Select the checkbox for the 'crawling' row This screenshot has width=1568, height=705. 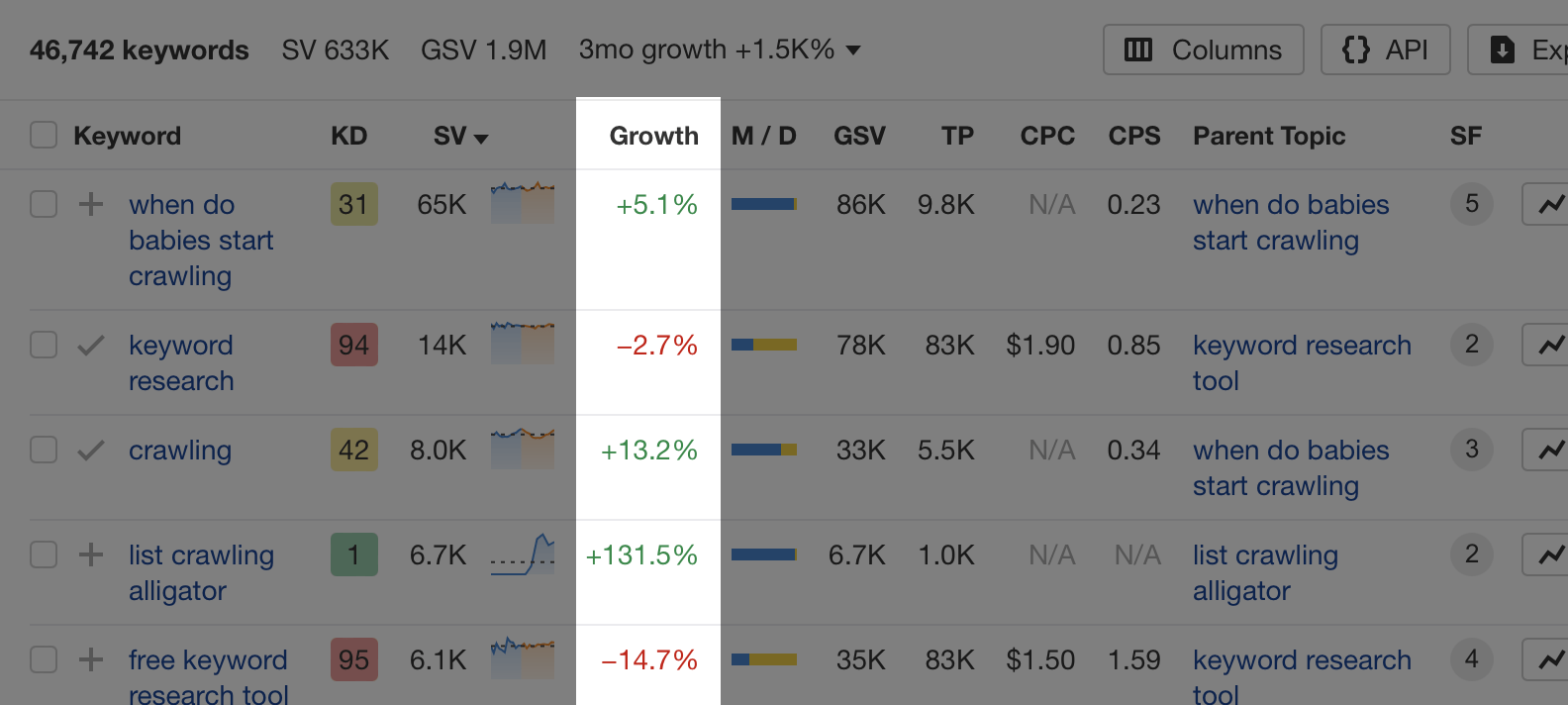[44, 451]
